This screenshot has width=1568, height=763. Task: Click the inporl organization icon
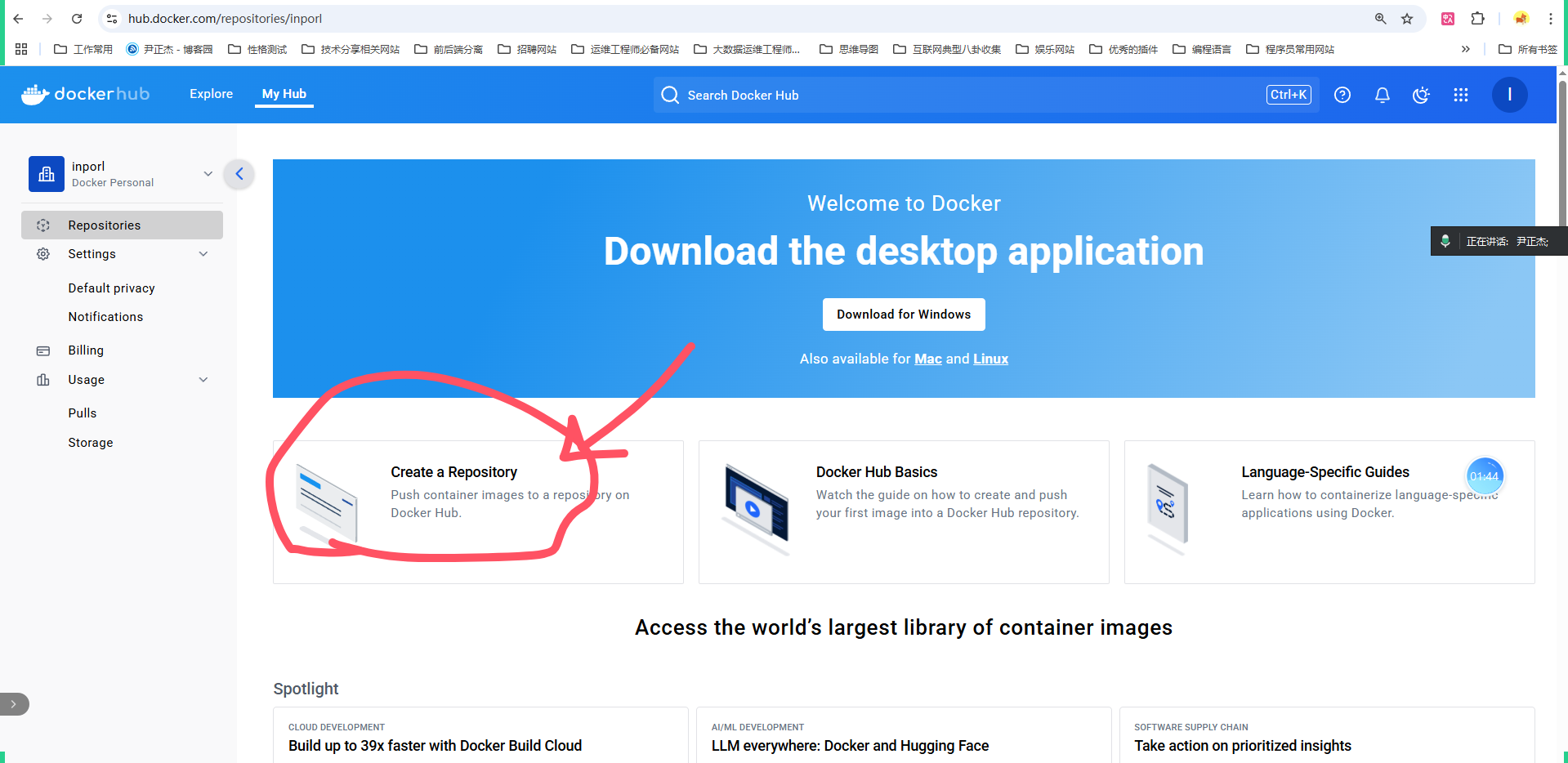pyautogui.click(x=47, y=174)
